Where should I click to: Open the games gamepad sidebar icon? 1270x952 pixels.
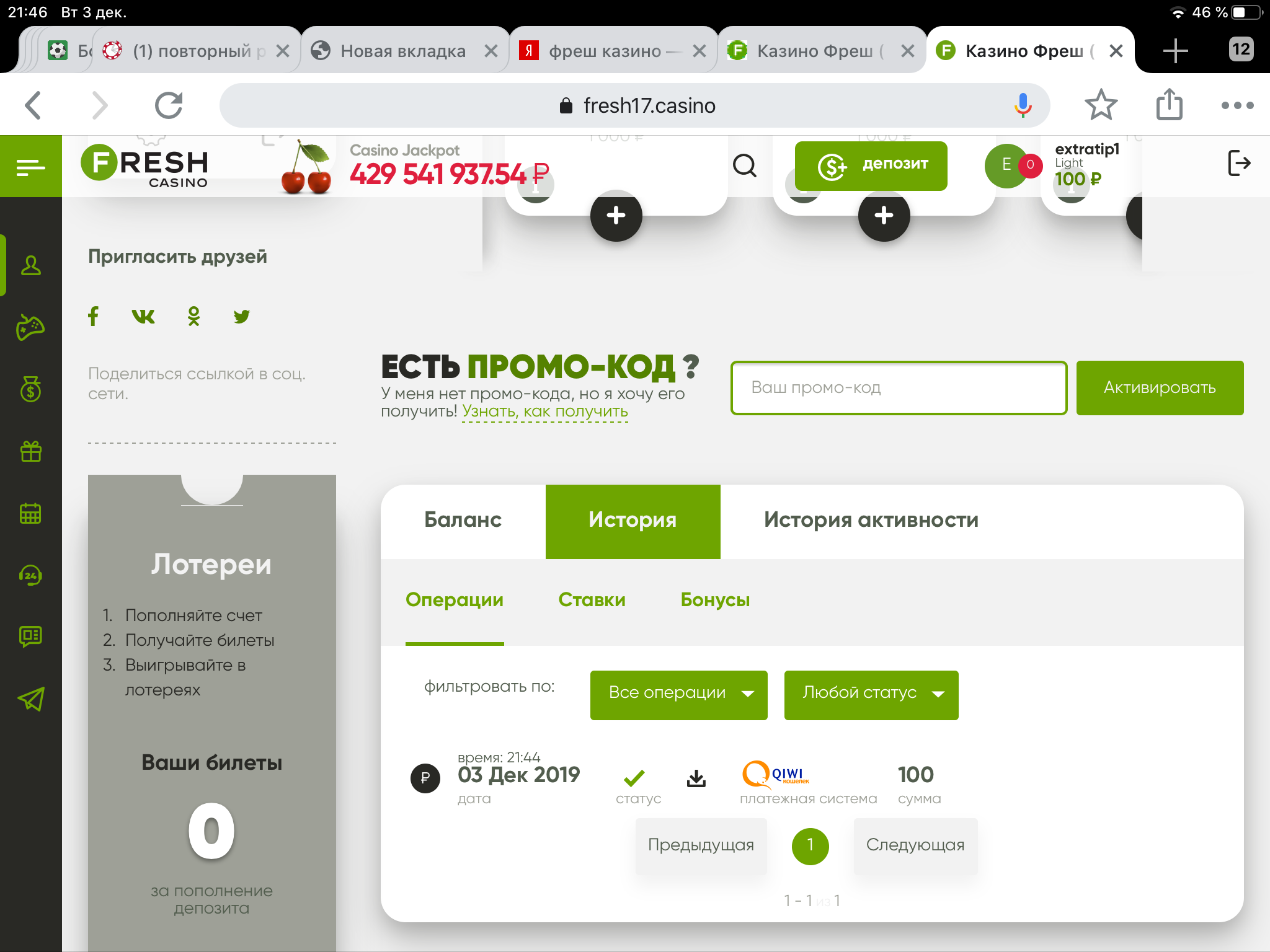point(30,327)
